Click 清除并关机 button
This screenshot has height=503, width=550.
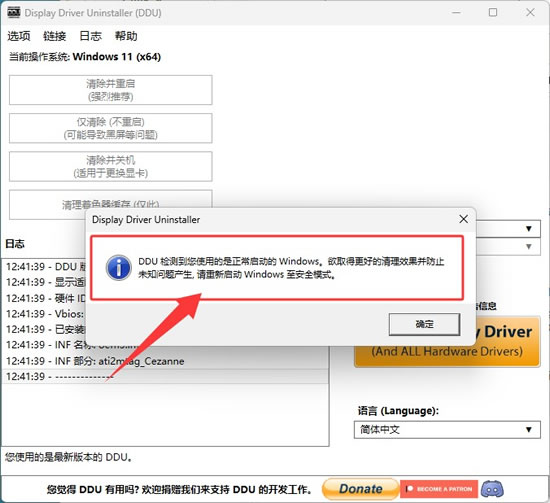(110, 166)
